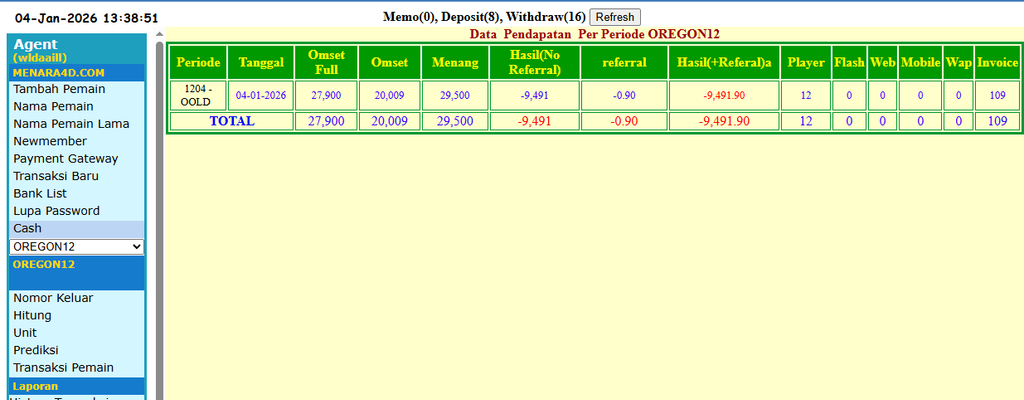The width and height of the screenshot is (1024, 400).
Task: Click the Tanggal column header
Action: click(261, 63)
